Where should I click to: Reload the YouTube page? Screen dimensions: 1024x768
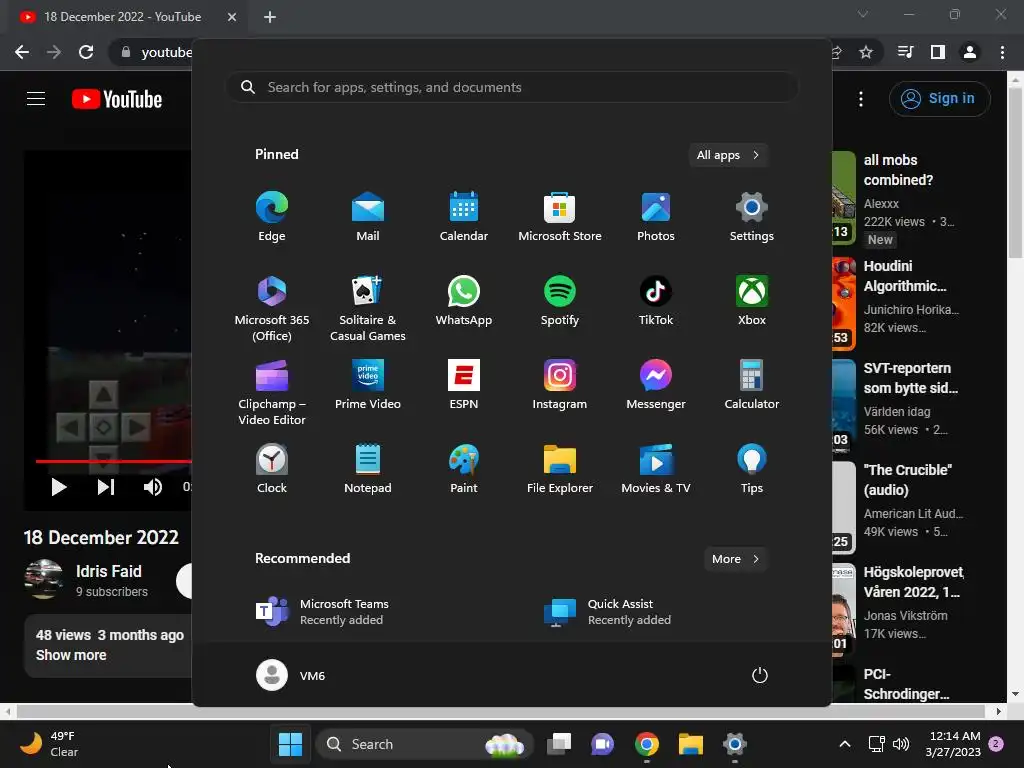coord(86,52)
